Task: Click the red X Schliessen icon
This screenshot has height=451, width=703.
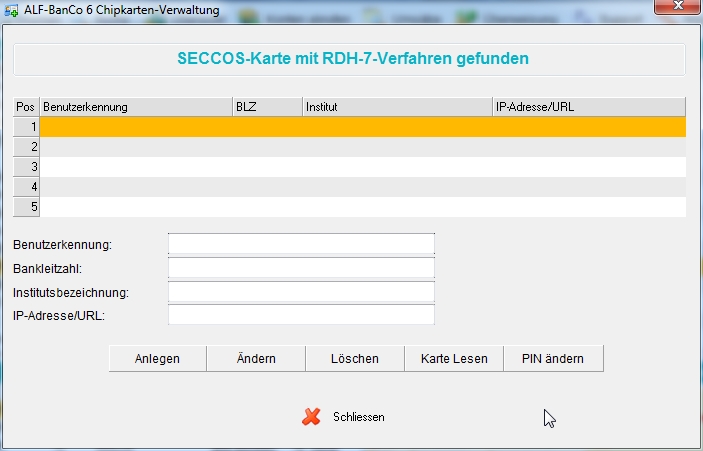Action: [311, 416]
